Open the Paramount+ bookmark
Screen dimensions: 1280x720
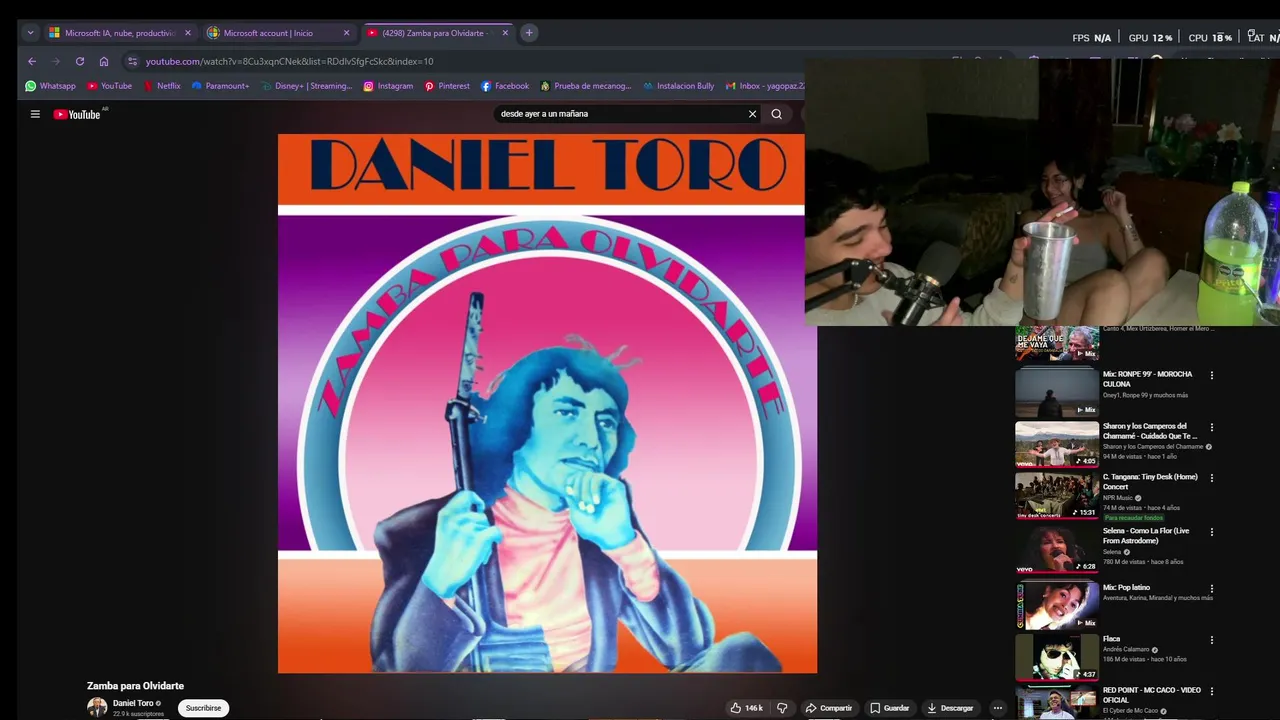pyautogui.click(x=220, y=86)
